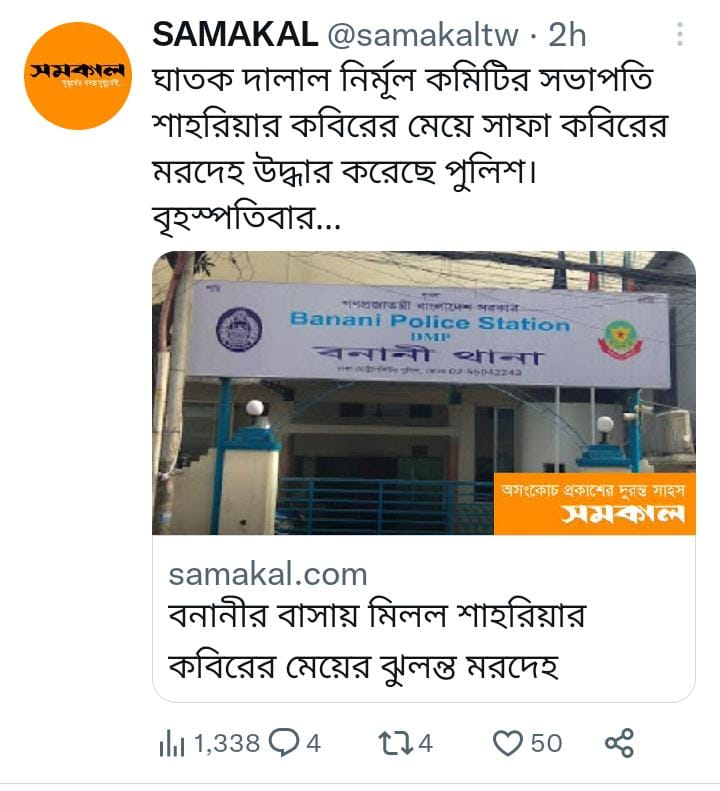The width and height of the screenshot is (720, 791).
Task: Open the tweet via the 2h timestamp
Action: coord(567,35)
